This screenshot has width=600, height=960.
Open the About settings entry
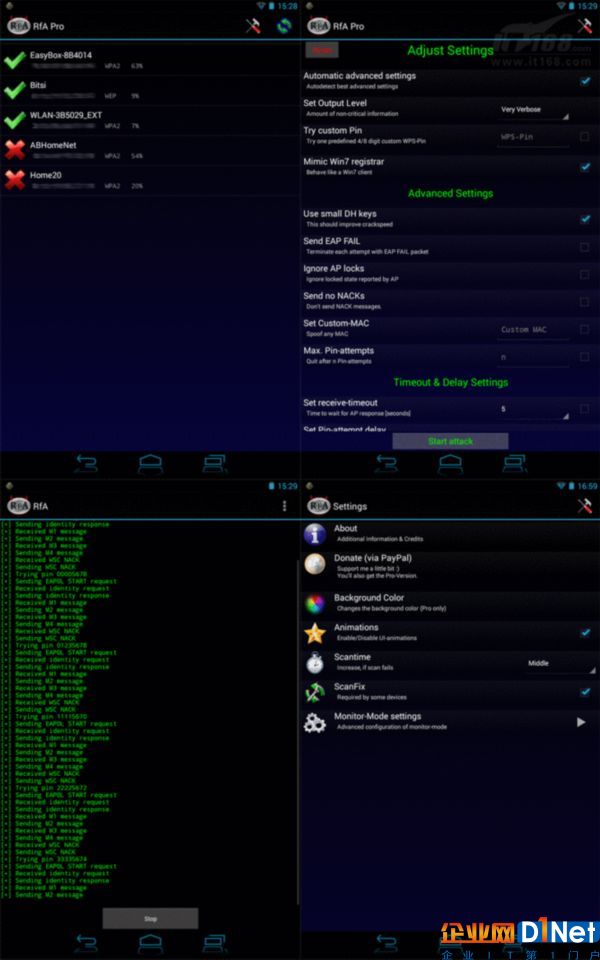pyautogui.click(x=450, y=534)
